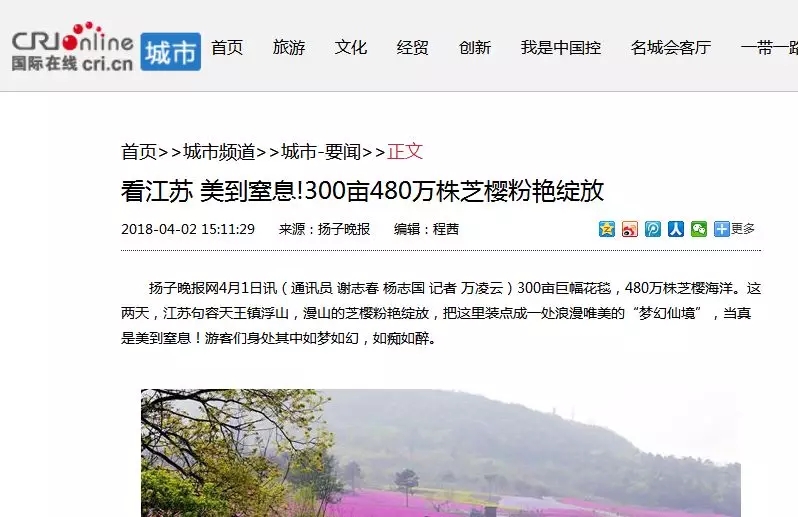Image resolution: width=798 pixels, height=517 pixels.
Task: Share via Tencent Weibo icon
Action: click(x=653, y=229)
